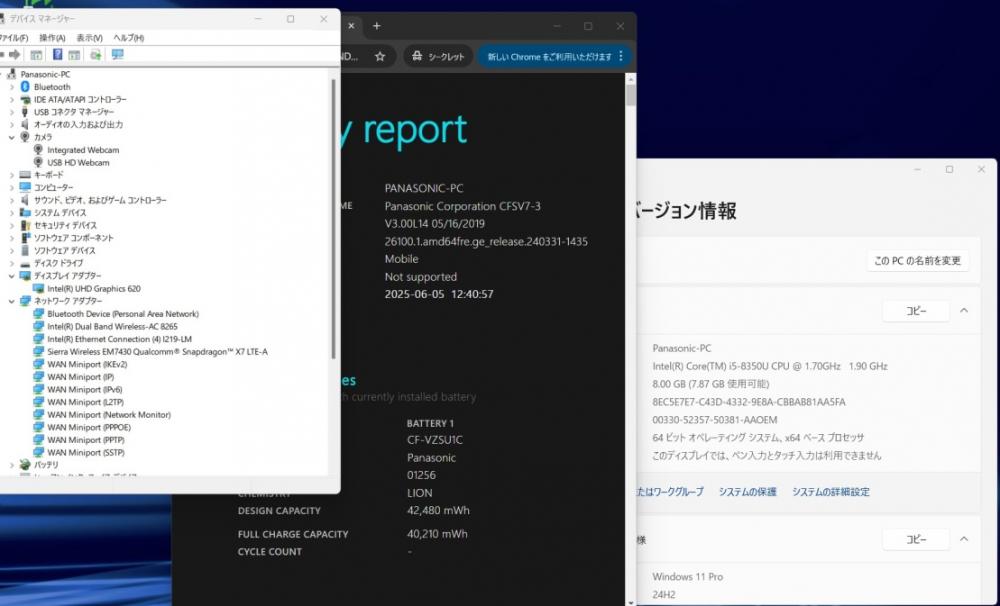Collapse the ネットワーク アダプター category

11,301
